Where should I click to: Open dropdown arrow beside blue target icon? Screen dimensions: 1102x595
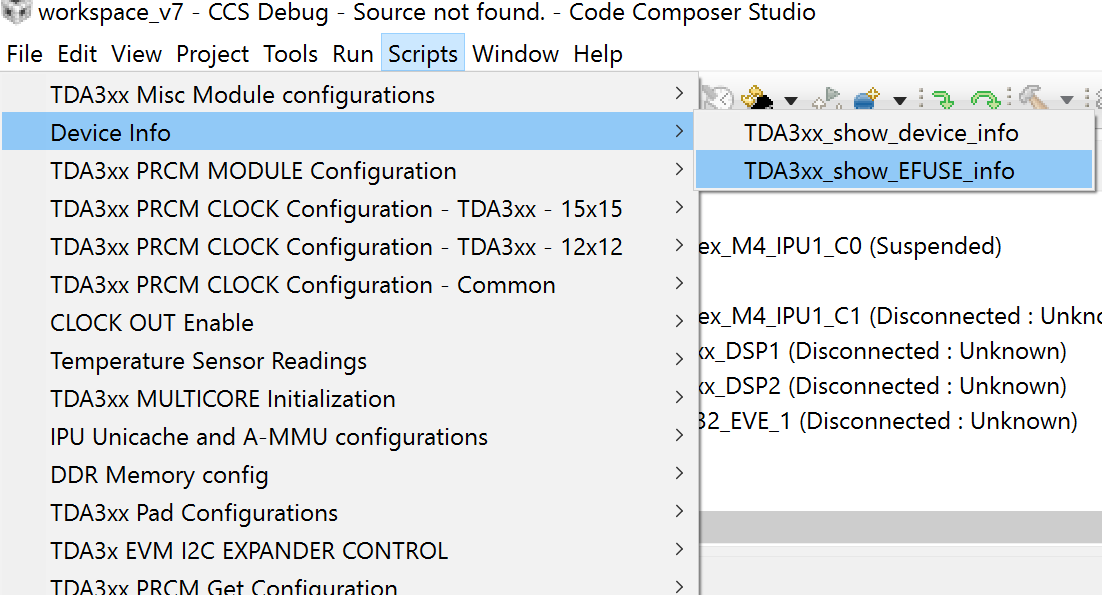(x=899, y=100)
